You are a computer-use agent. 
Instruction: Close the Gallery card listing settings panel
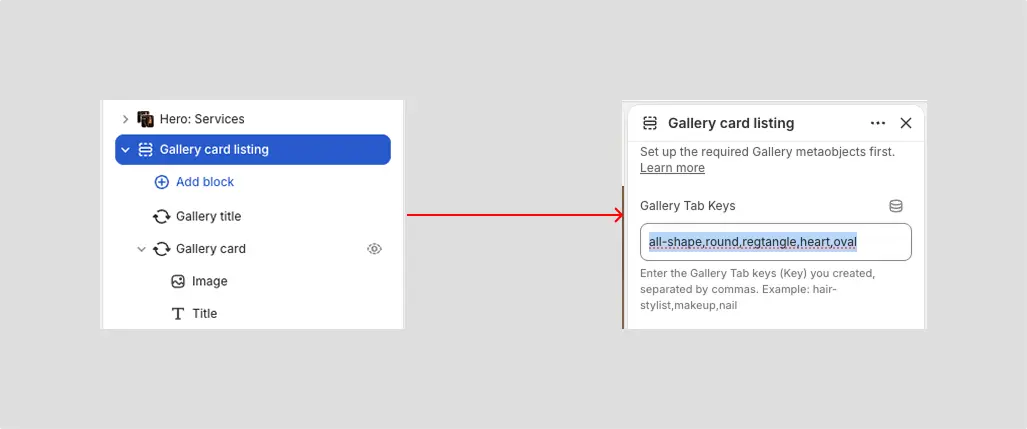tap(906, 123)
